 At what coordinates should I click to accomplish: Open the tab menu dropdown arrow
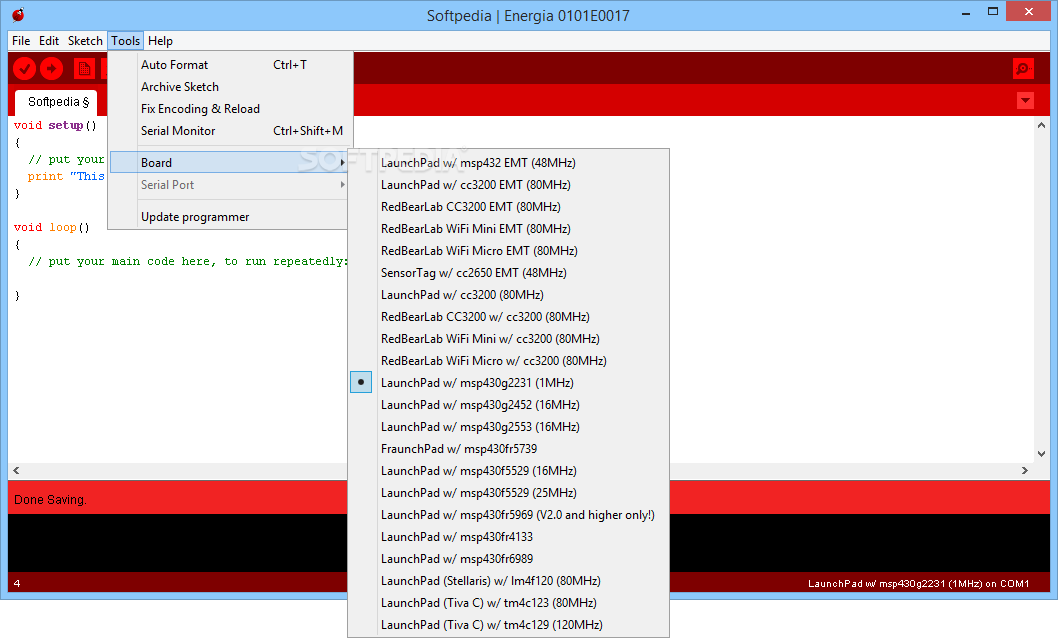[x=1025, y=100]
